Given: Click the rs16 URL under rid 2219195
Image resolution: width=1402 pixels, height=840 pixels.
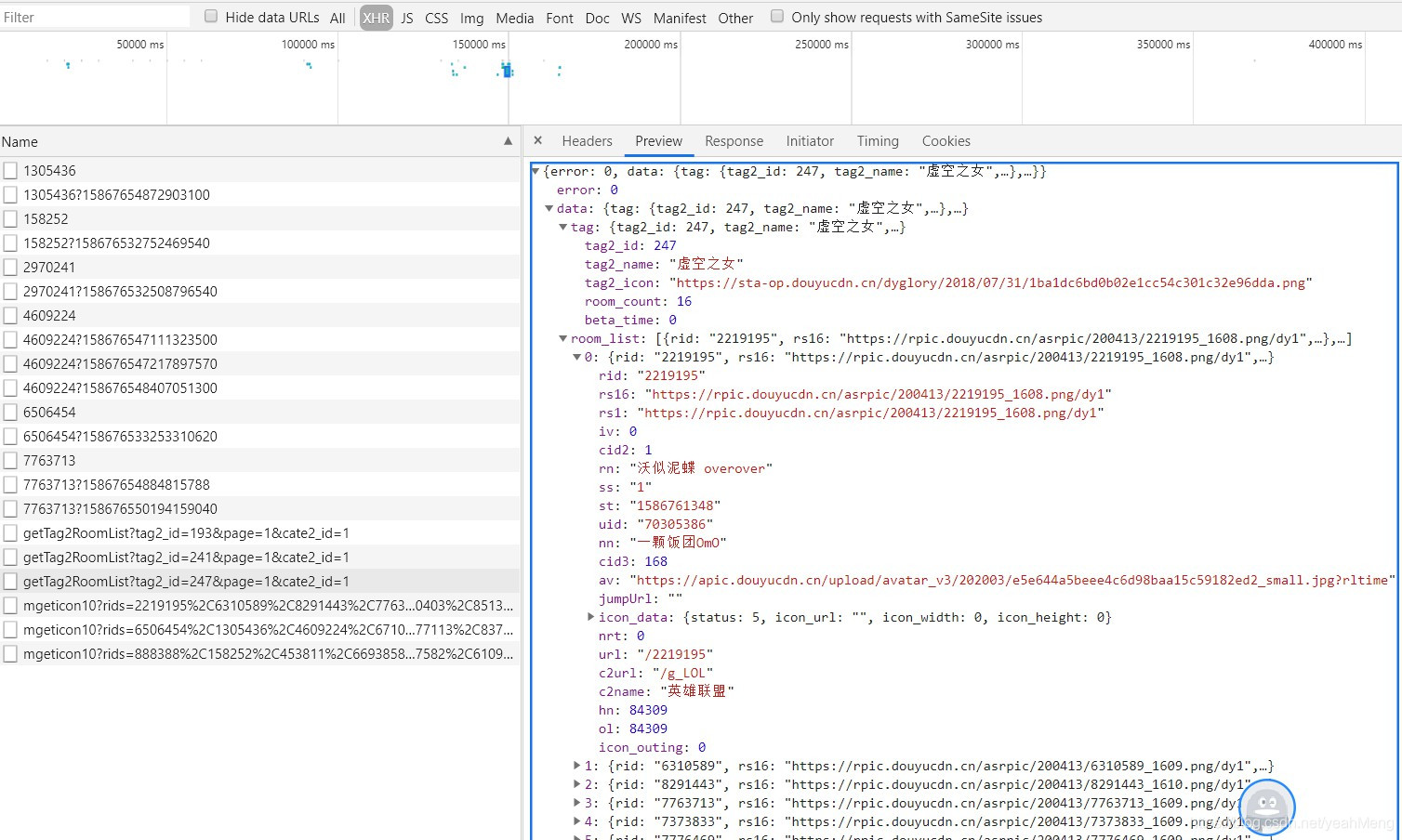Looking at the screenshot, I should [x=878, y=394].
